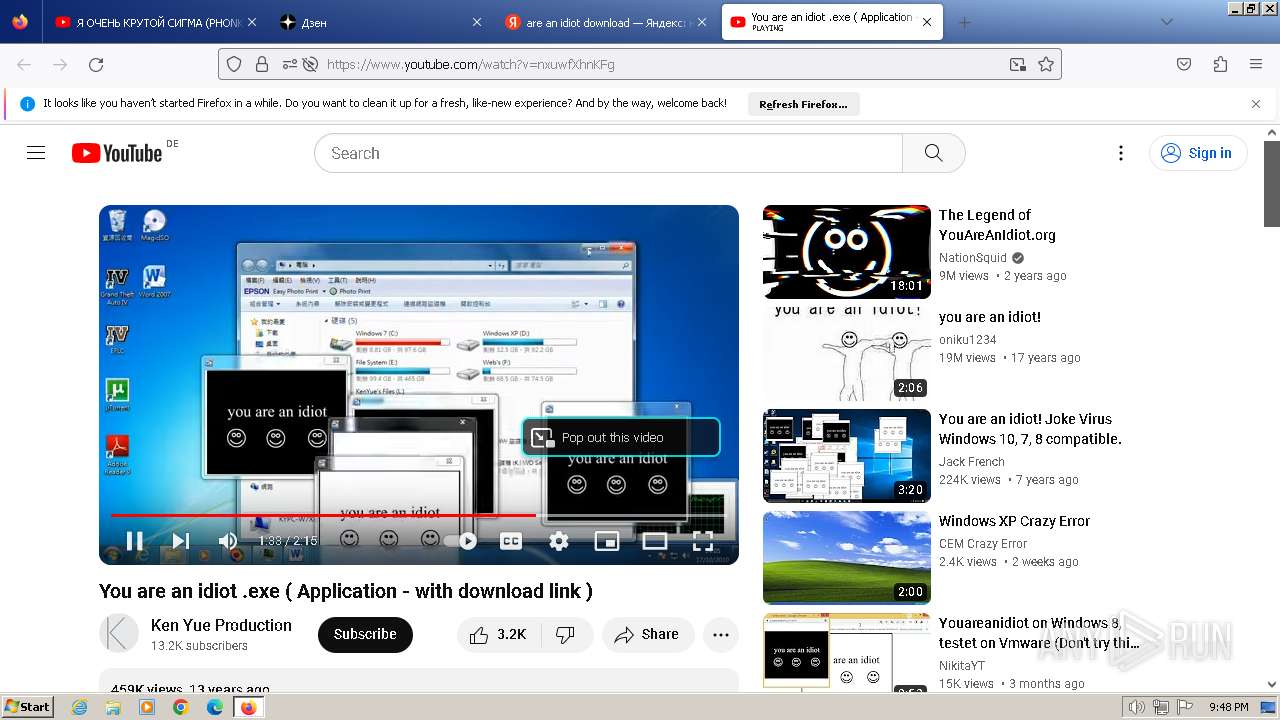The height and width of the screenshot is (720, 1280).
Task: Share the video
Action: point(648,635)
